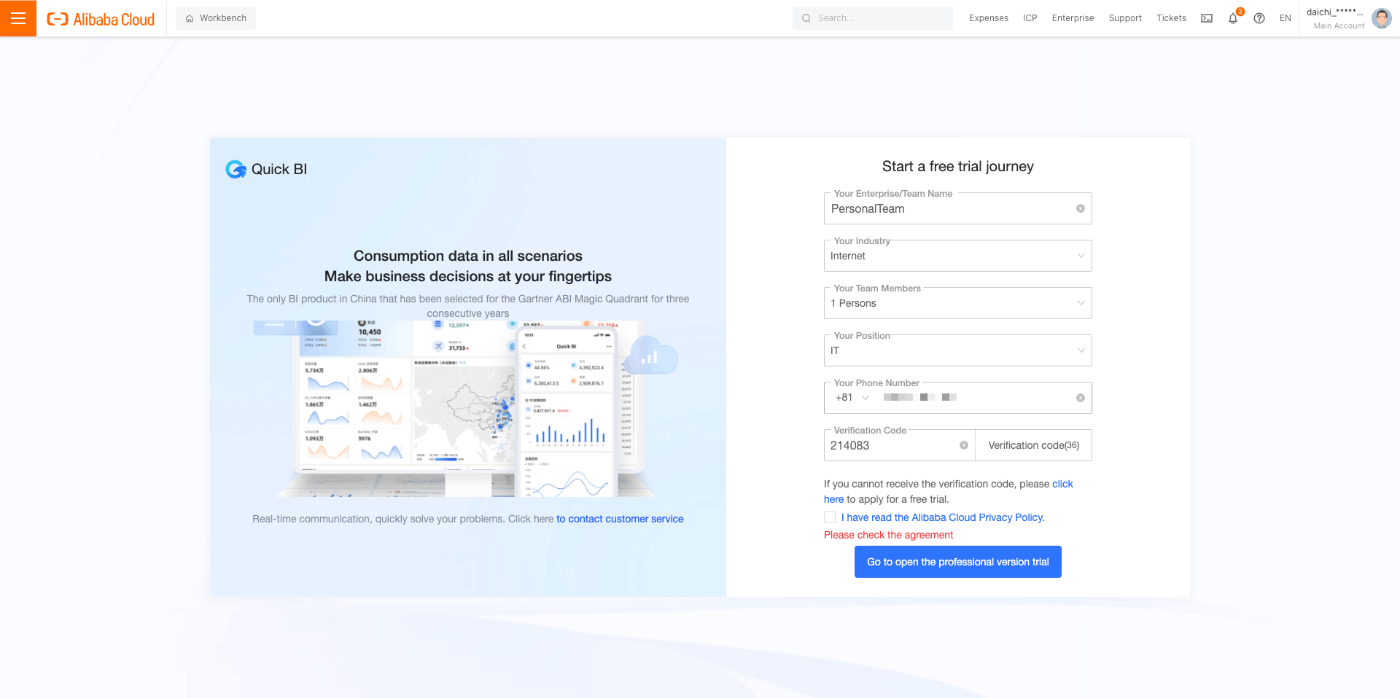Image resolution: width=1400 pixels, height=698 pixels.
Task: Click the Workbench button
Action: [216, 18]
